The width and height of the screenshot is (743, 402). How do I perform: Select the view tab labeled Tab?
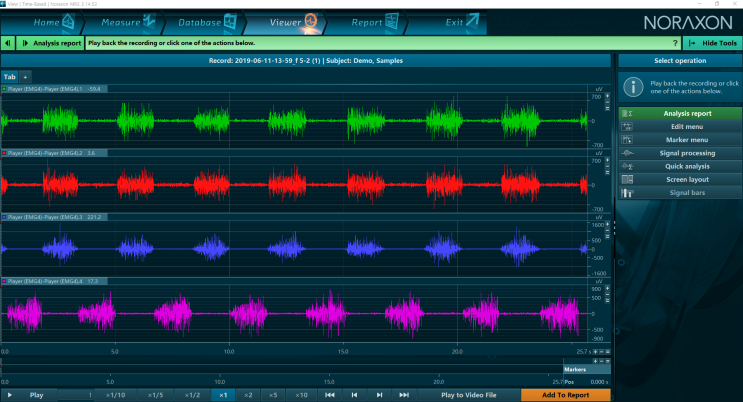coord(9,77)
